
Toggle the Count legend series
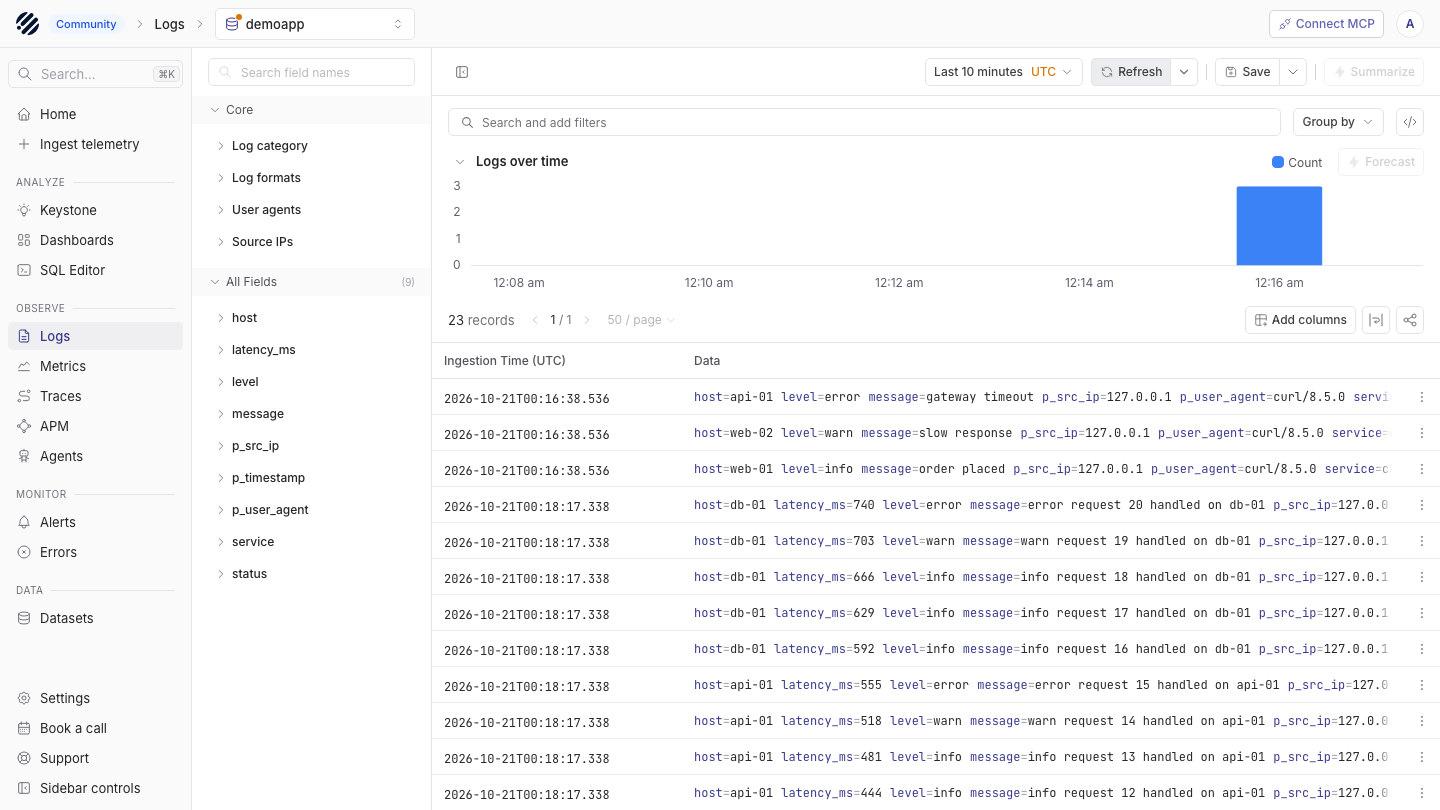[1297, 162]
